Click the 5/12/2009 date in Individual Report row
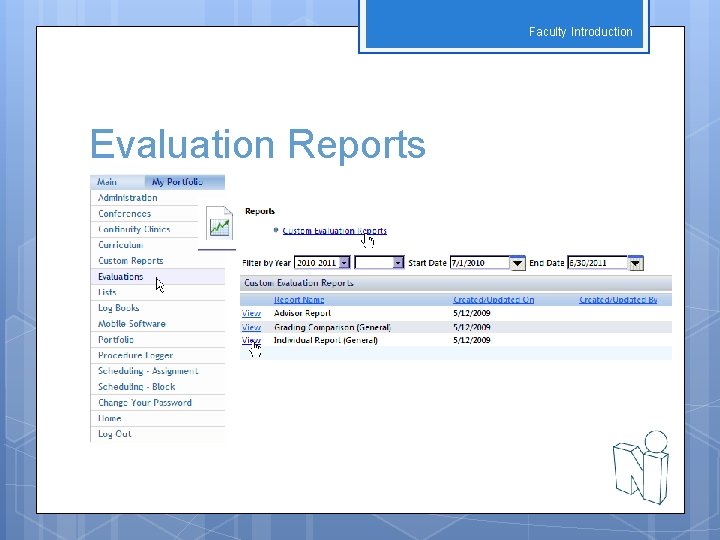Image resolution: width=720 pixels, height=540 pixels. click(472, 340)
